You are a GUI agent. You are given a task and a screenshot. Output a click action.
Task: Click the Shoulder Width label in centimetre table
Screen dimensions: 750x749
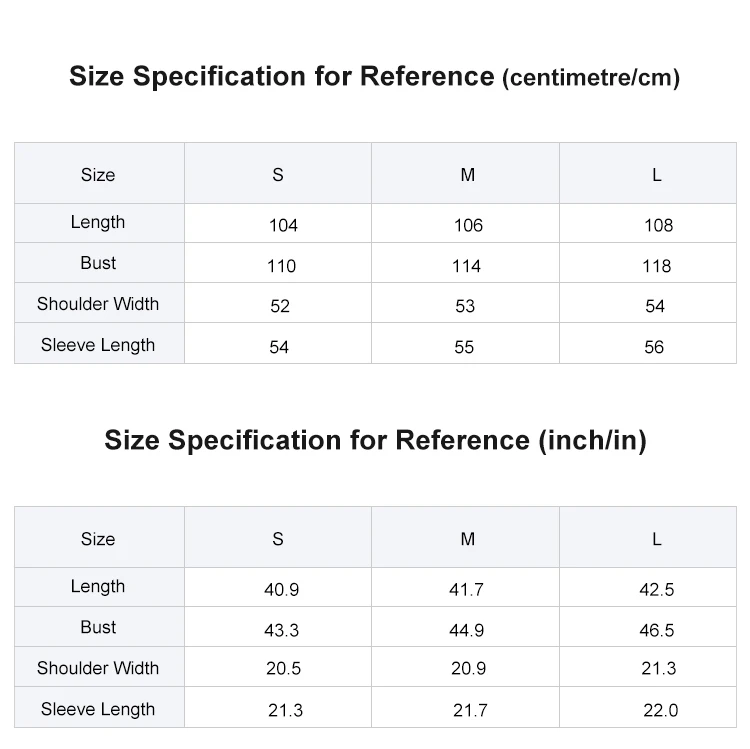98,304
